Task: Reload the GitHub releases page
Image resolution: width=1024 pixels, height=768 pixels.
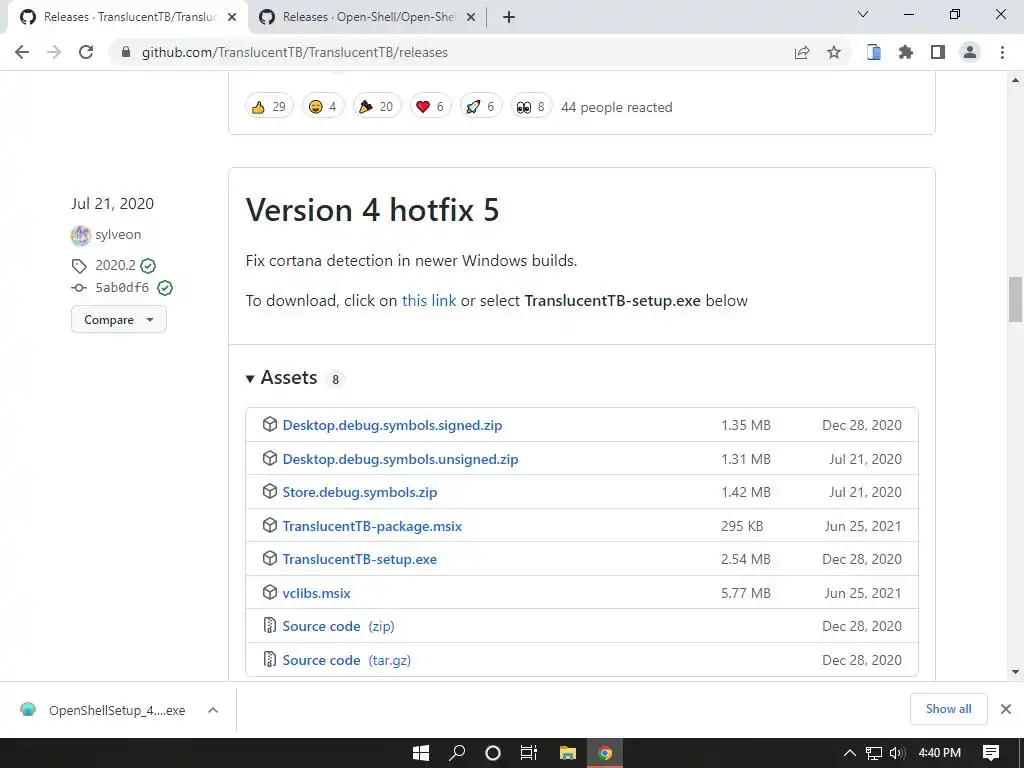Action: (86, 52)
